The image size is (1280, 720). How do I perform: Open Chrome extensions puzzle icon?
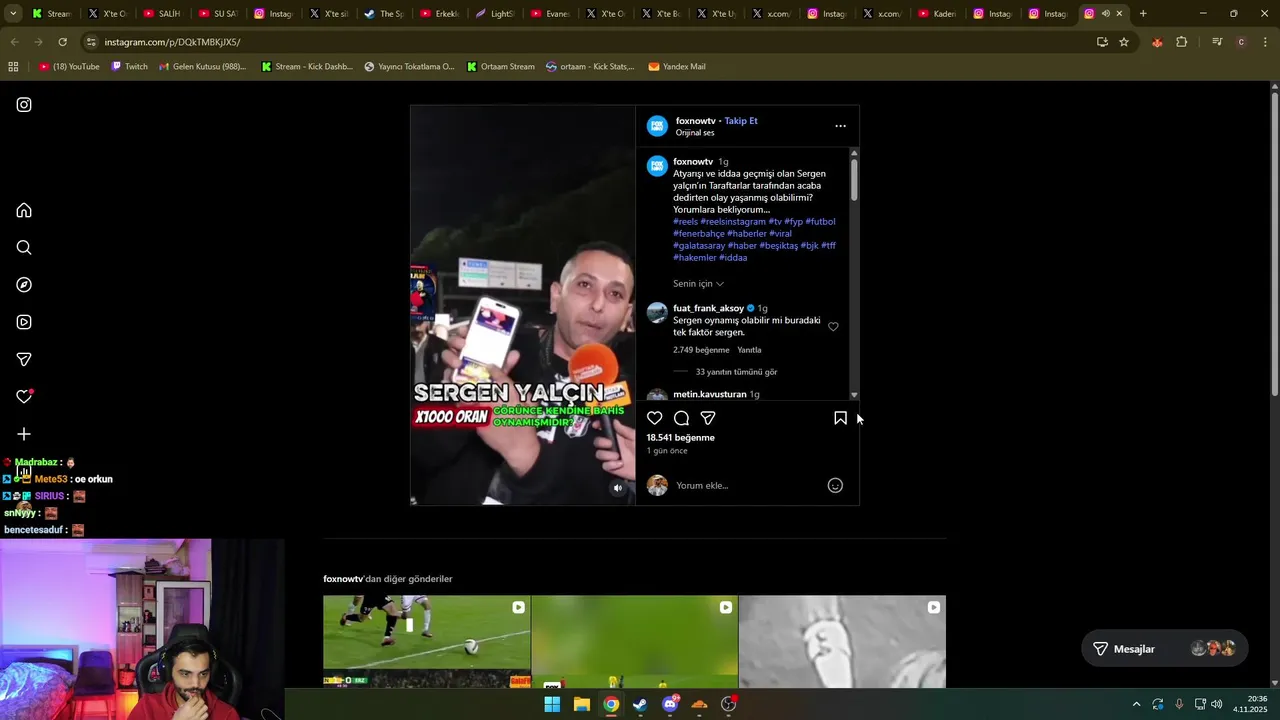pos(1182,42)
